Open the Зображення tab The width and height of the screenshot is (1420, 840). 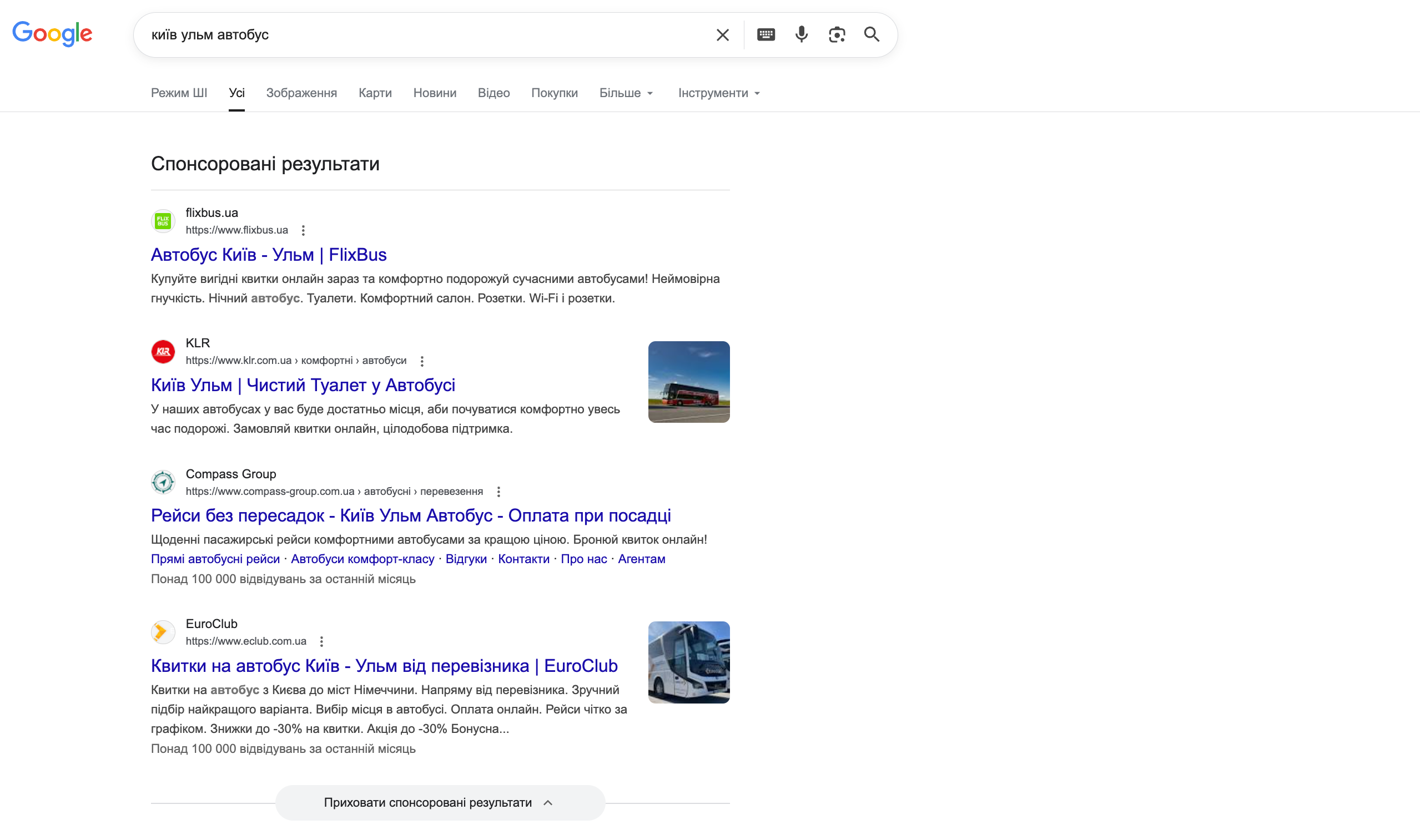click(x=301, y=93)
